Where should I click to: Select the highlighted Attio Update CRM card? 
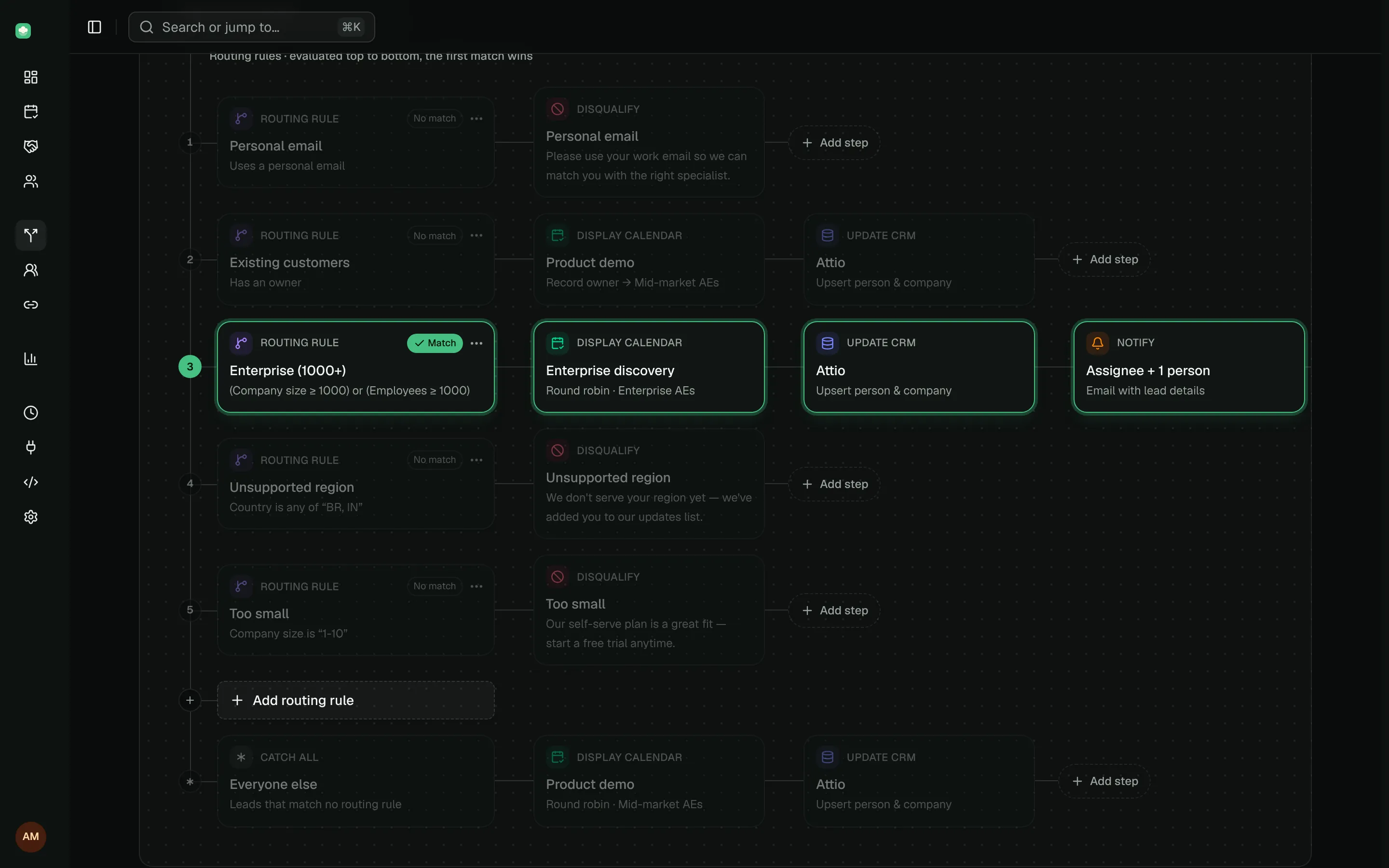[x=919, y=367]
